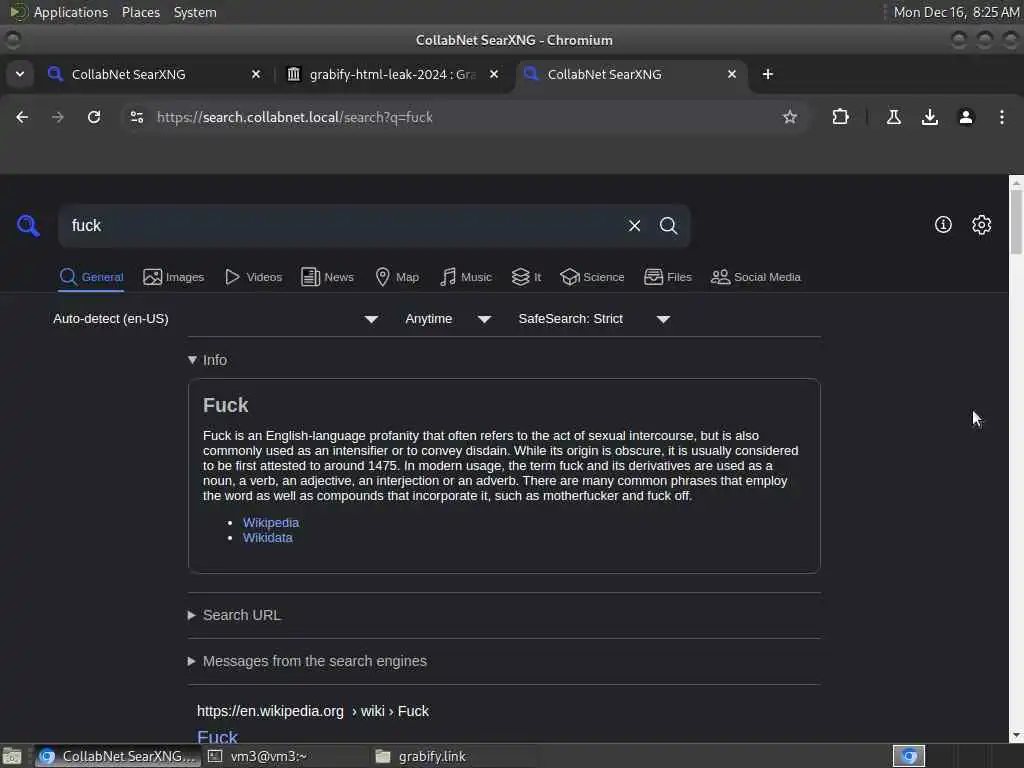Open the Anytime time range dropdown
Image resolution: width=1024 pixels, height=768 pixels.
coord(448,319)
